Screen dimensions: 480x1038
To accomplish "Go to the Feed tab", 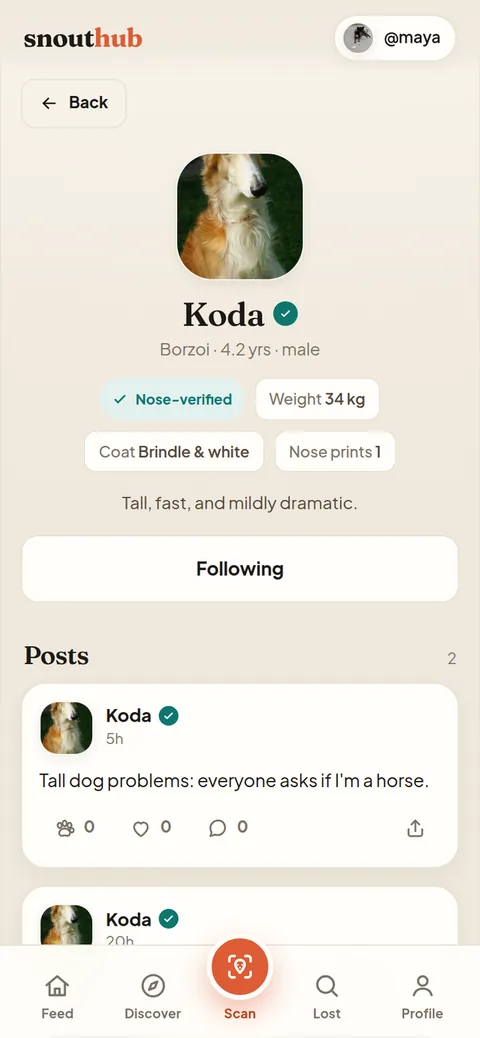I will click(x=57, y=998).
